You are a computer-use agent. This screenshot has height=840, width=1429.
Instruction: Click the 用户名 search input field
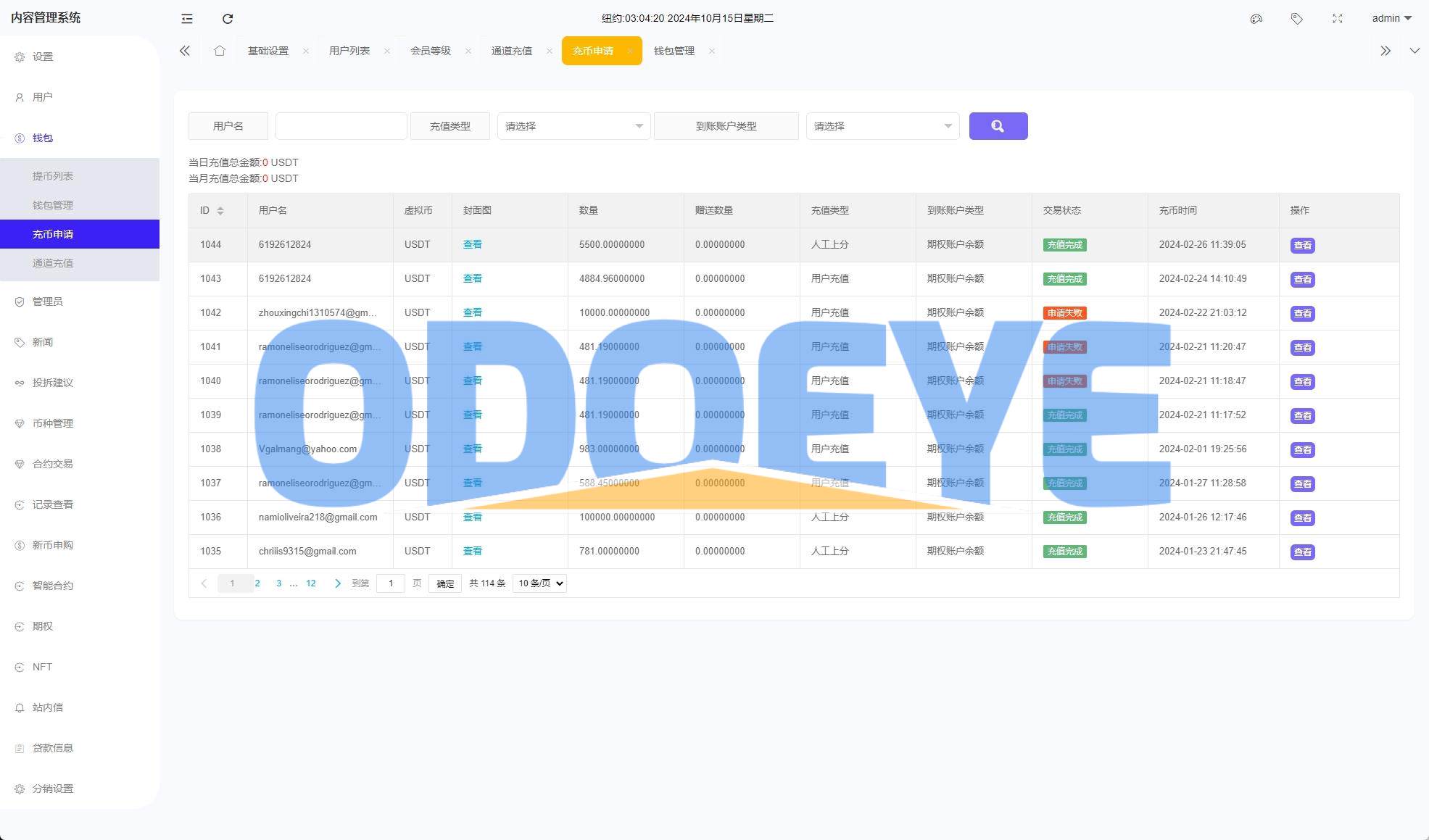pyautogui.click(x=341, y=126)
